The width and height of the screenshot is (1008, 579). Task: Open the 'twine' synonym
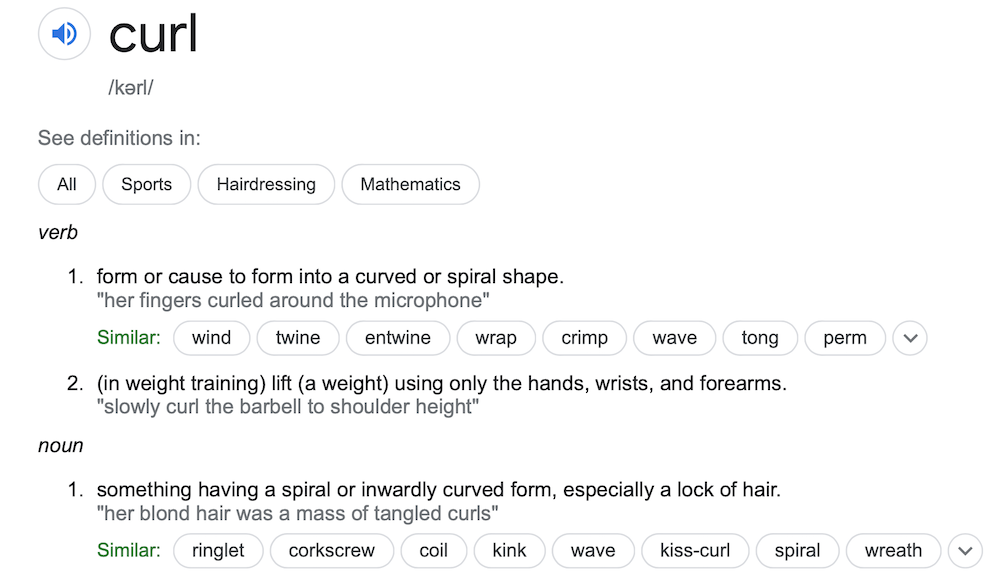pyautogui.click(x=298, y=338)
